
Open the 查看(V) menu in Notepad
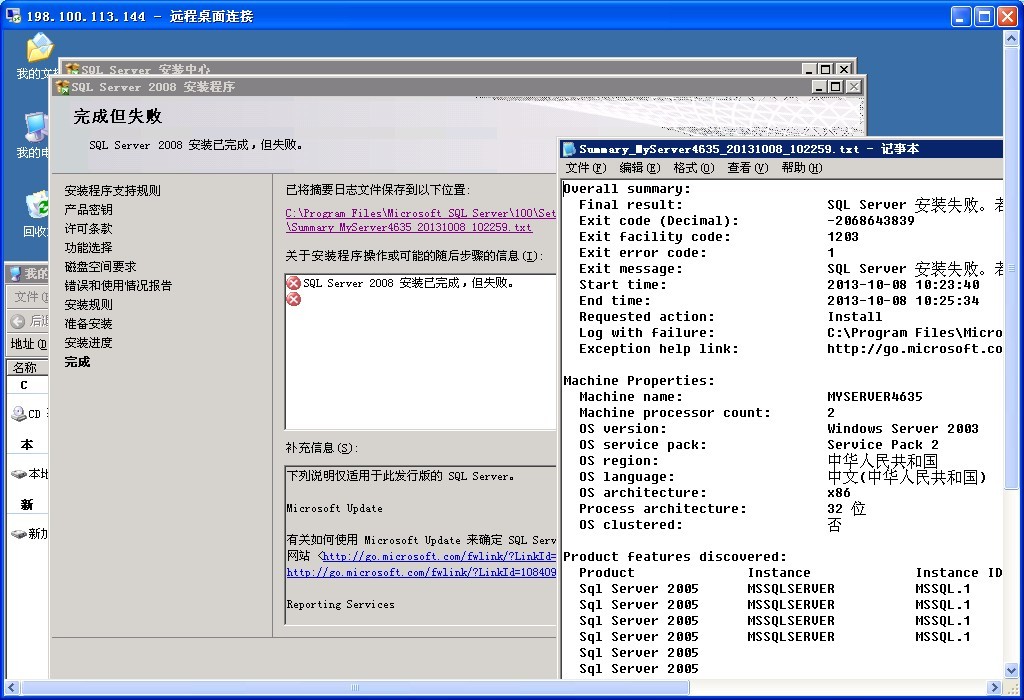(x=746, y=167)
